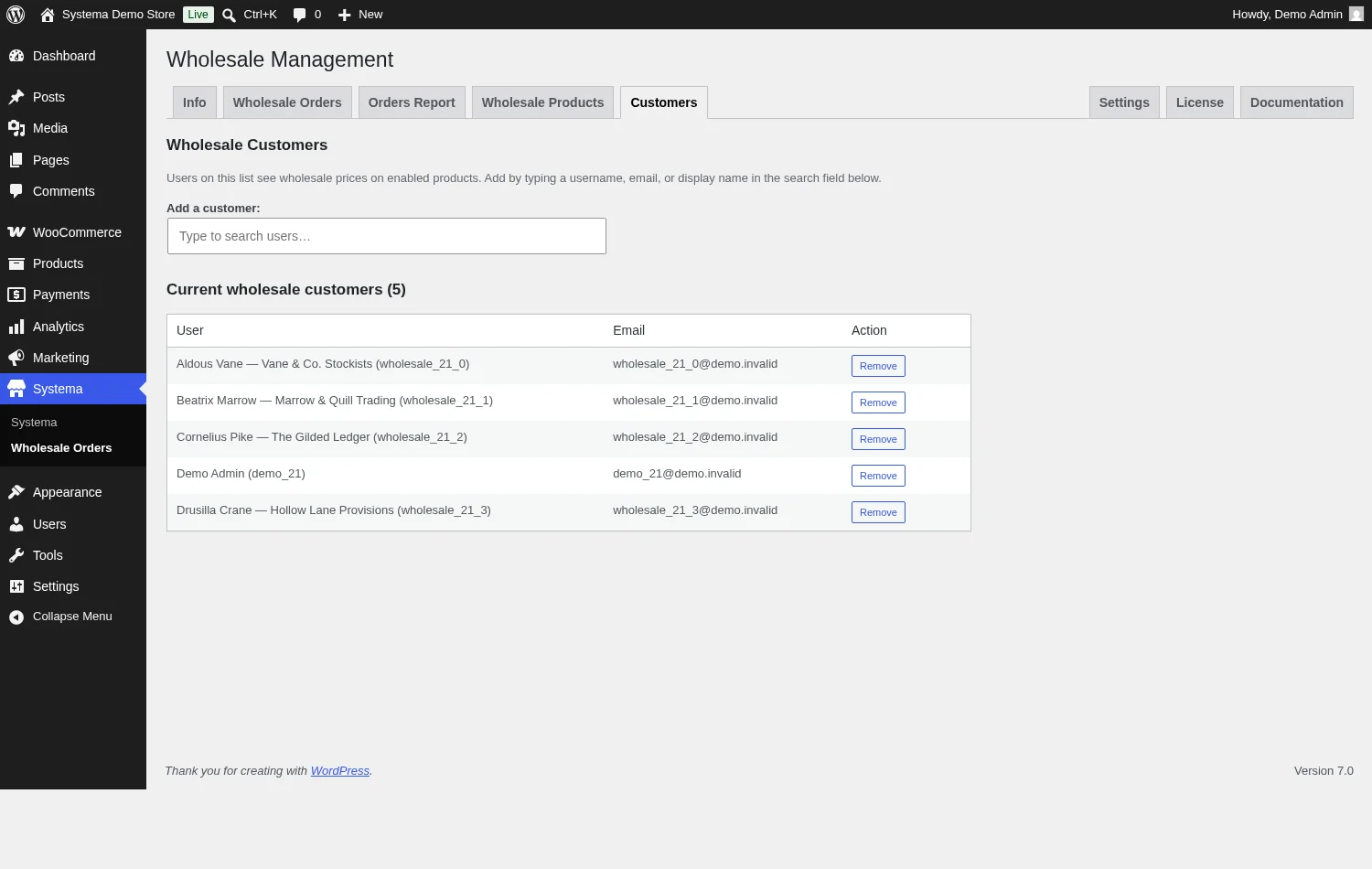Remove Aldous Vane from wholesale customers
This screenshot has height=869, width=1372.
coord(878,366)
